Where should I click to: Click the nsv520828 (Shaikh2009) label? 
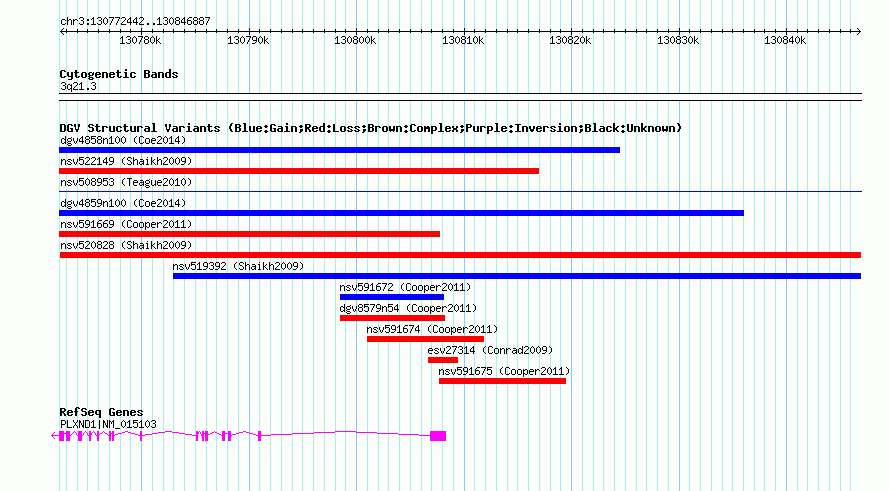click(126, 245)
